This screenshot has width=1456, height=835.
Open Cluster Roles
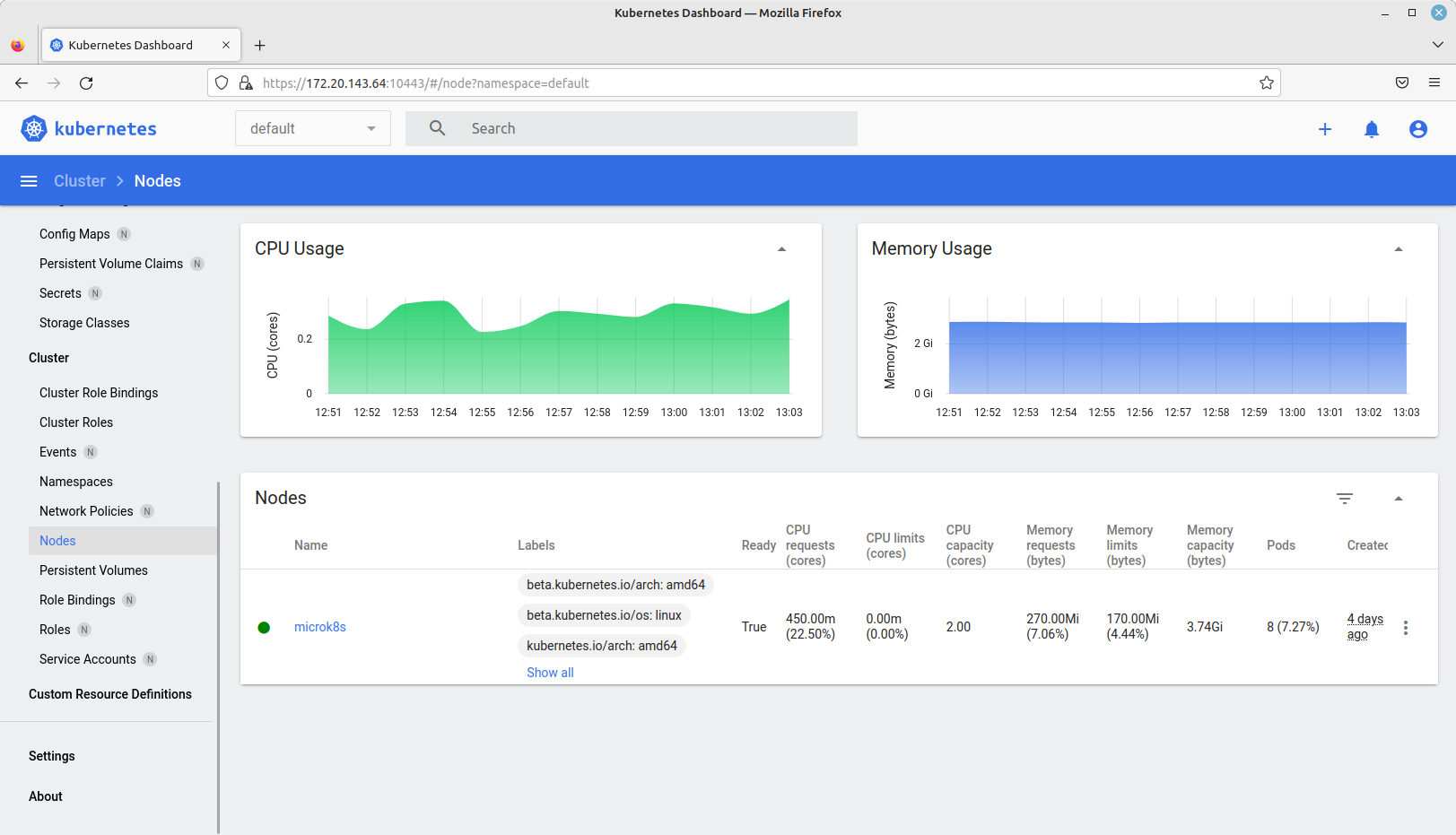click(x=76, y=422)
